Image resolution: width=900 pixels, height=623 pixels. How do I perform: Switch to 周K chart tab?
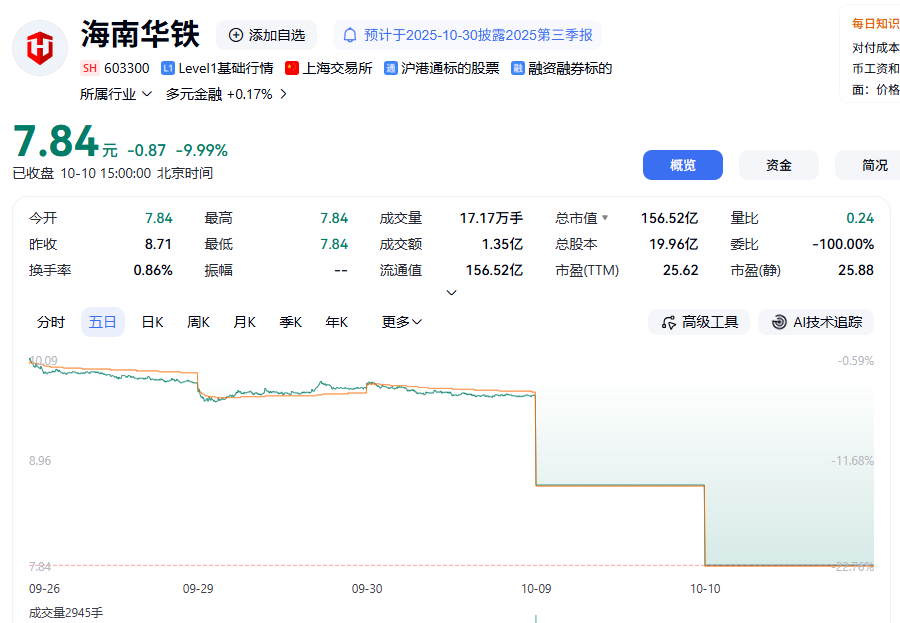198,322
